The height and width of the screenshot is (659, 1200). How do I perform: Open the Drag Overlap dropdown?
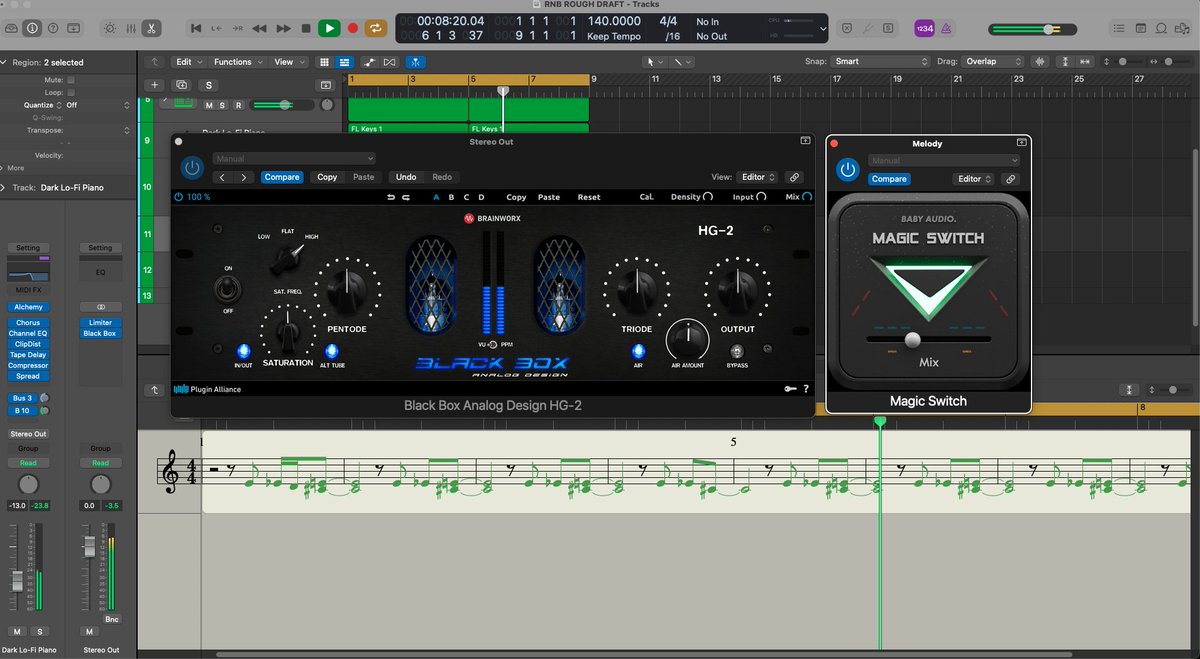pyautogui.click(x=994, y=61)
